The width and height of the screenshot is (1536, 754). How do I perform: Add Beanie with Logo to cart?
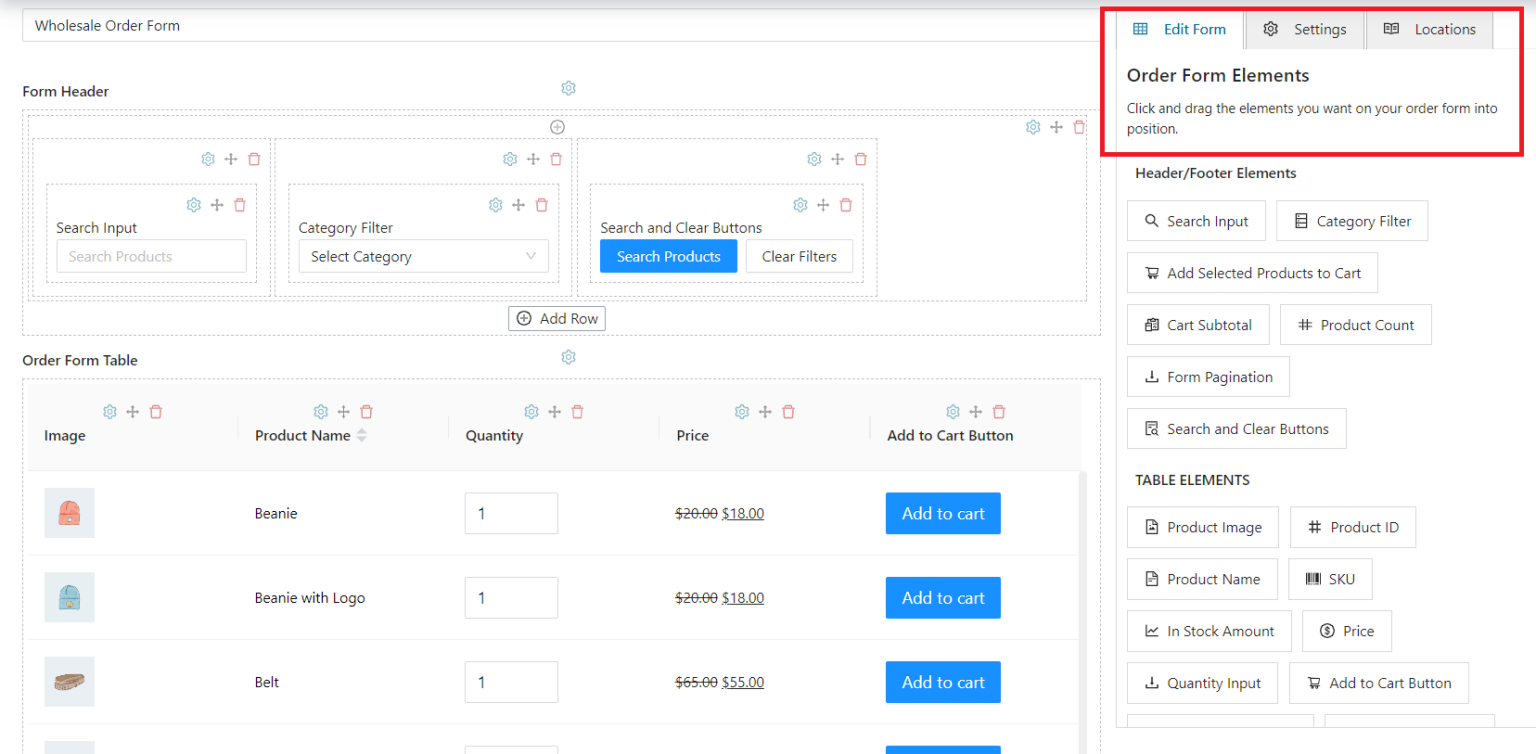point(942,597)
